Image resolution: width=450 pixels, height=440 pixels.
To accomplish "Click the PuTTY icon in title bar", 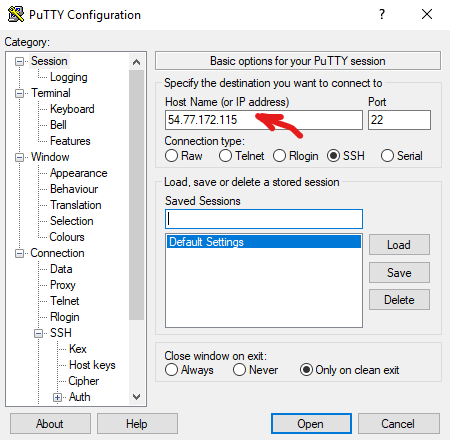I will tap(16, 14).
